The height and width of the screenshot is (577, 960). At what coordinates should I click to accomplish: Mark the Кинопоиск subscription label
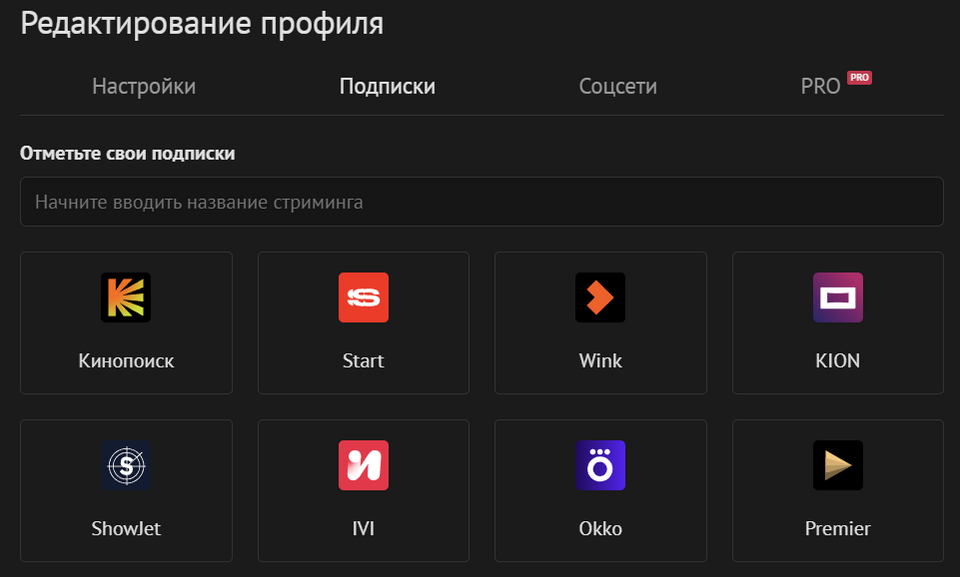(x=126, y=360)
